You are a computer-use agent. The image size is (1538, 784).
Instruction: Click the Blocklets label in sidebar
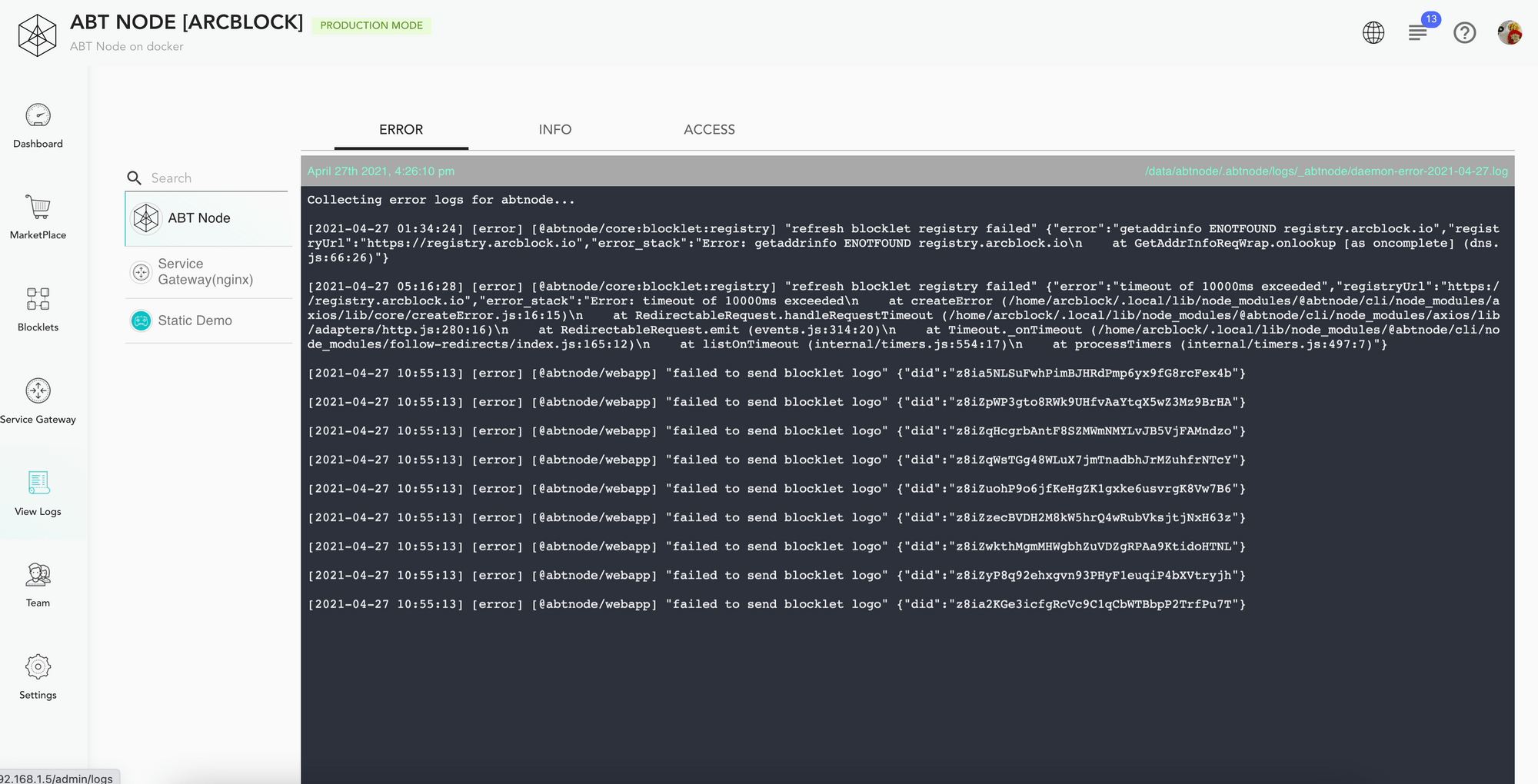38,327
